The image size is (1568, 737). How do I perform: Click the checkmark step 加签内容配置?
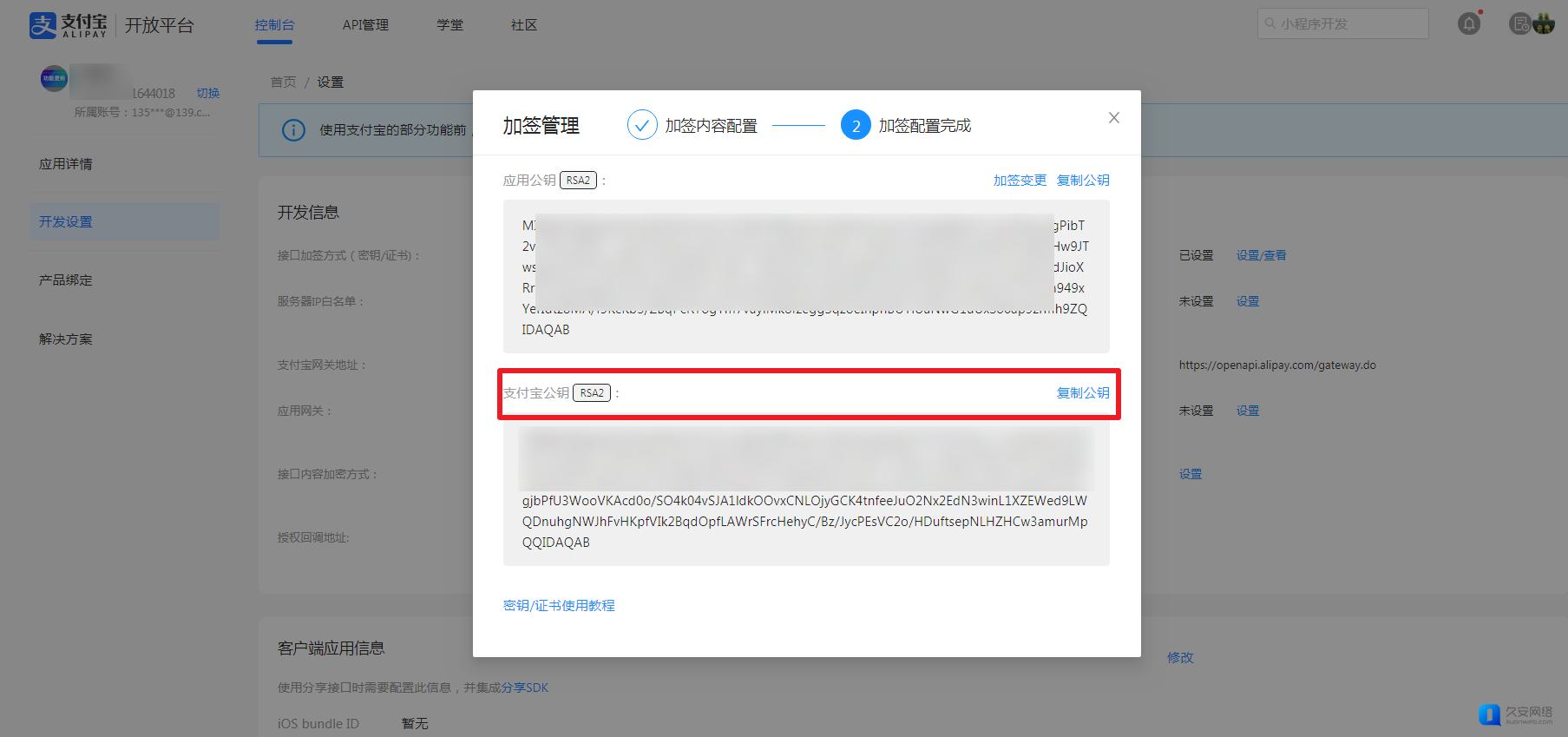pyautogui.click(x=642, y=126)
